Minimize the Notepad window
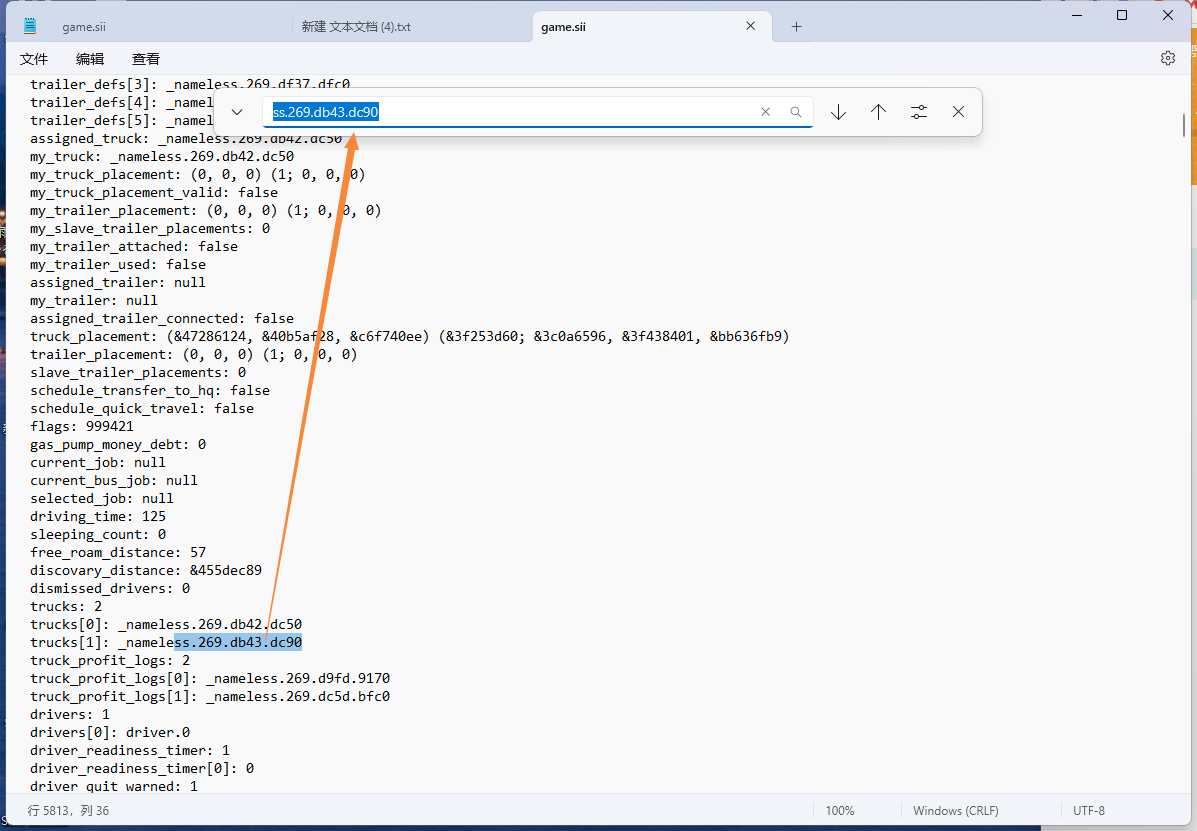 pyautogui.click(x=1077, y=15)
